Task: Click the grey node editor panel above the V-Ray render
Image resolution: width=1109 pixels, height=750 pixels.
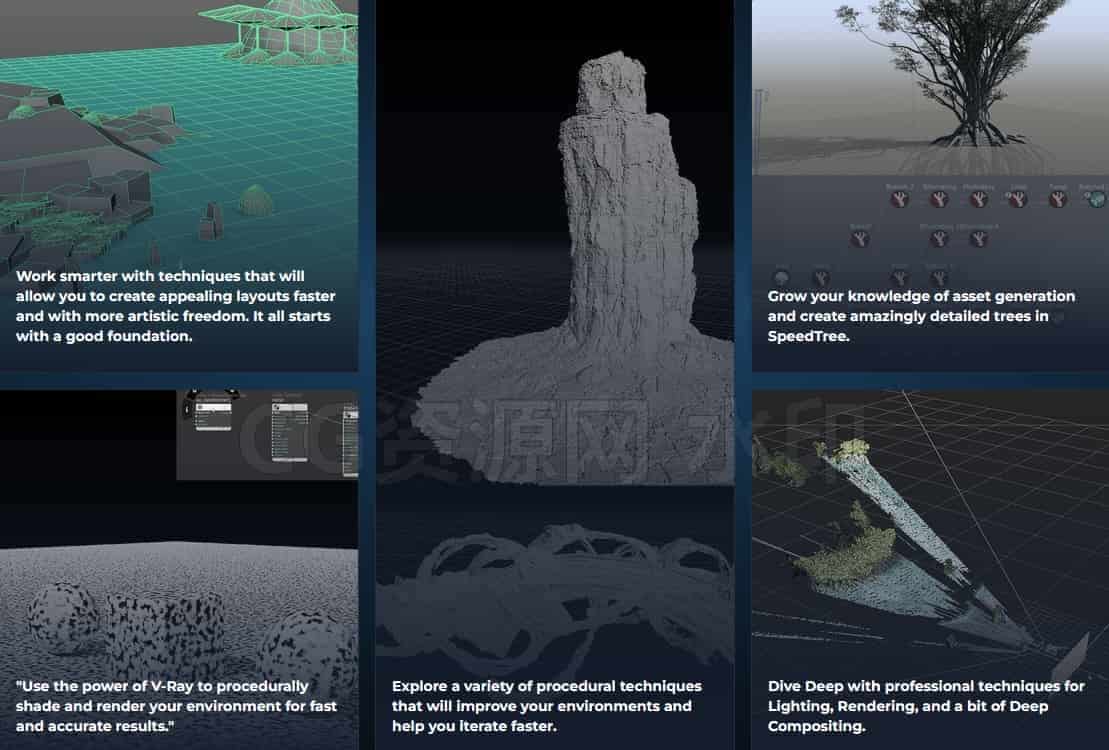Action: (267, 434)
